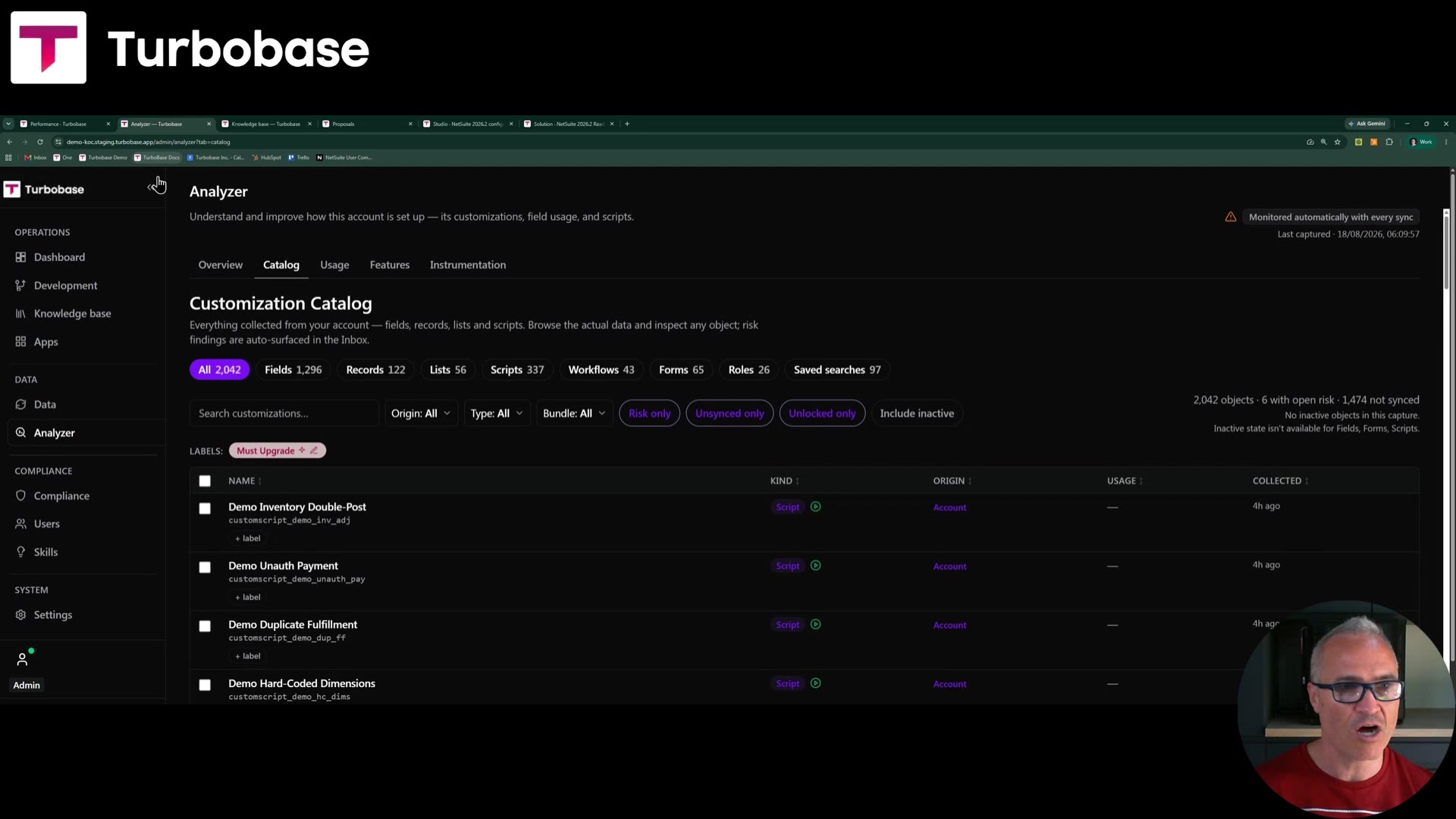Check the Demo Duplicate Fulfillment row
Viewport: 1456px width, 819px height.
(205, 626)
